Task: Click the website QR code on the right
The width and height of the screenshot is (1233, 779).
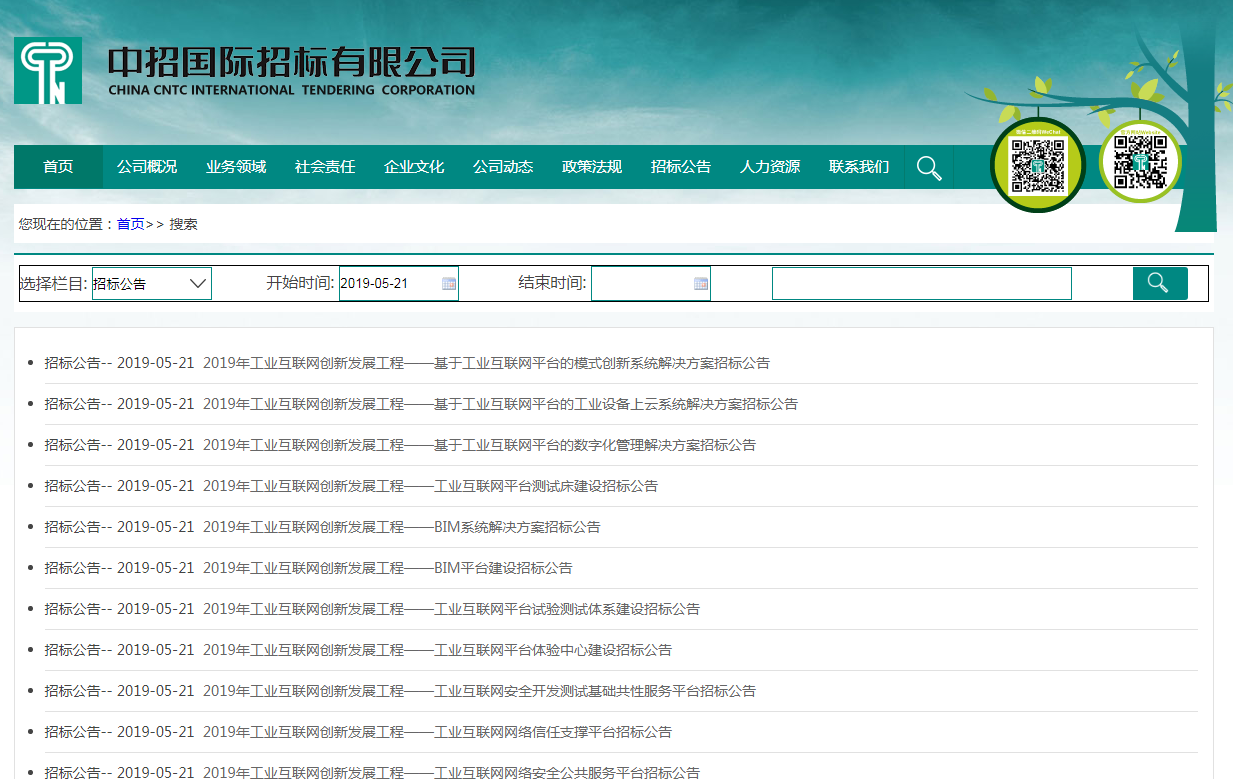Action: click(x=1140, y=162)
